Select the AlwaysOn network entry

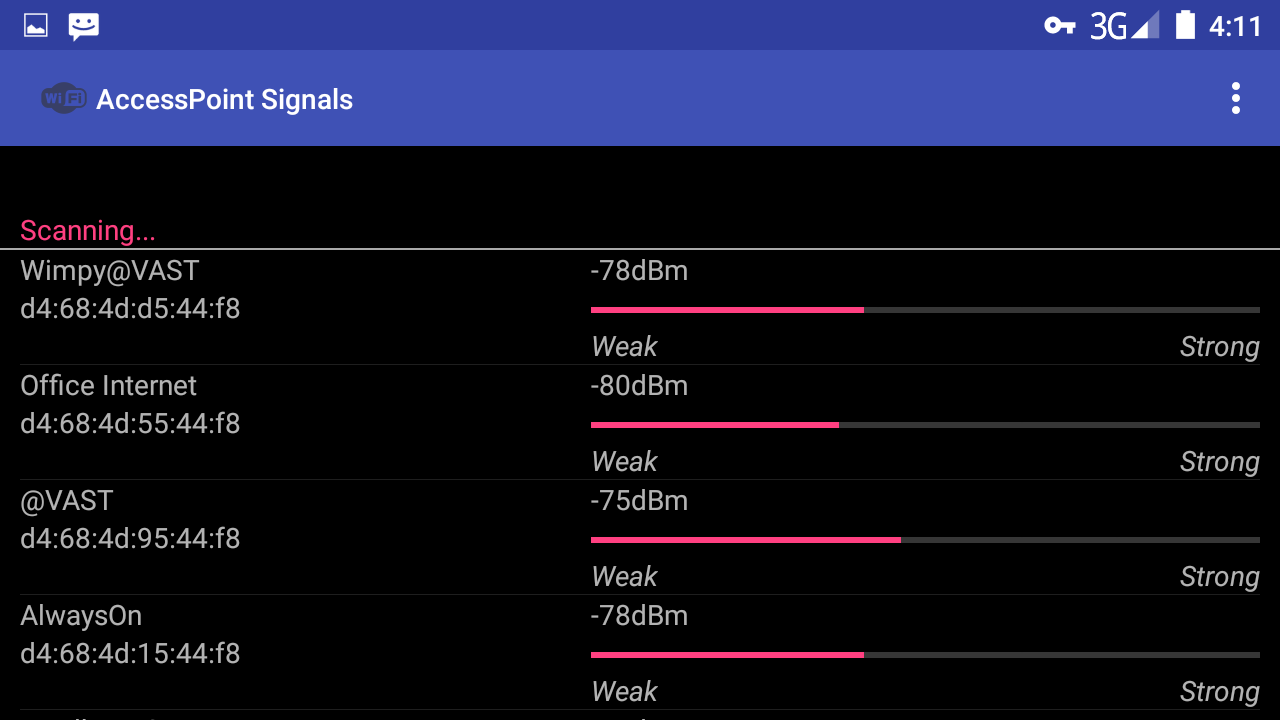[81, 616]
